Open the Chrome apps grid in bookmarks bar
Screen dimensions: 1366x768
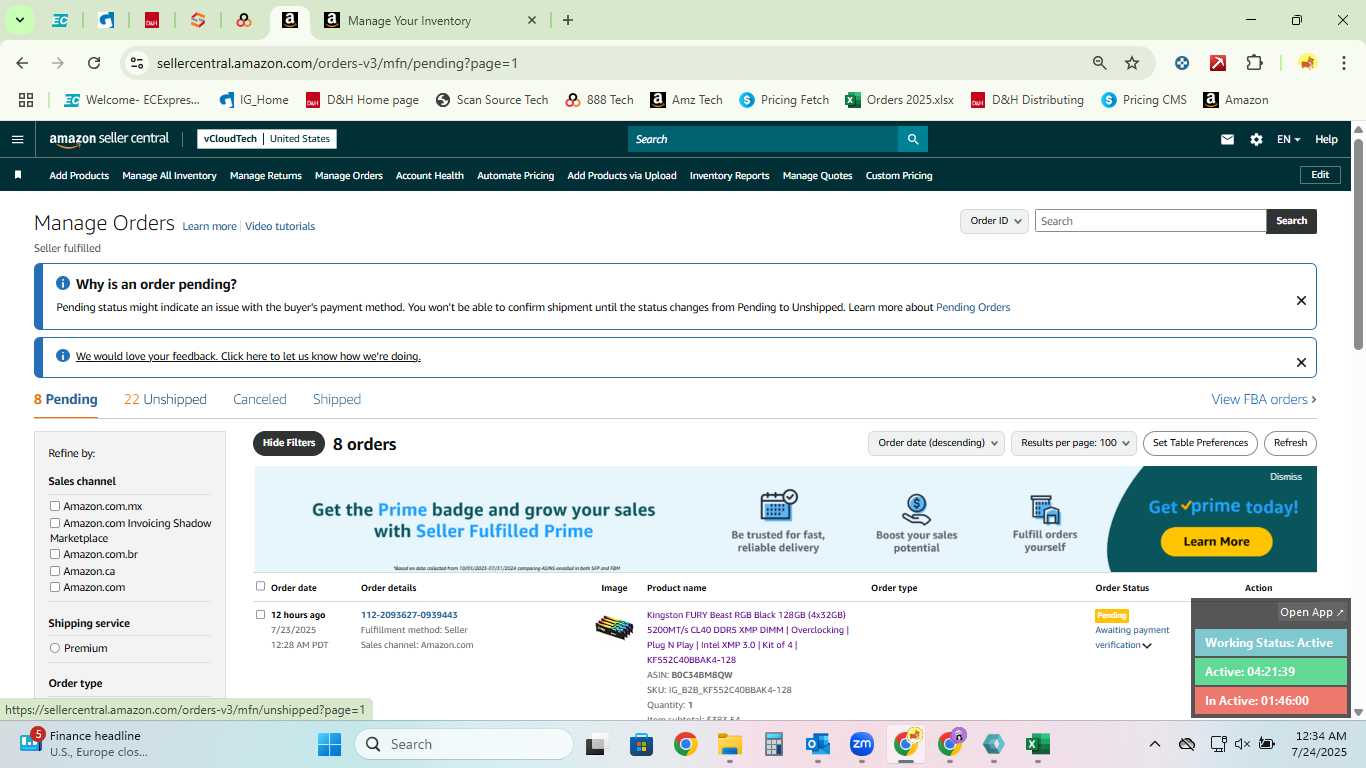(26, 100)
